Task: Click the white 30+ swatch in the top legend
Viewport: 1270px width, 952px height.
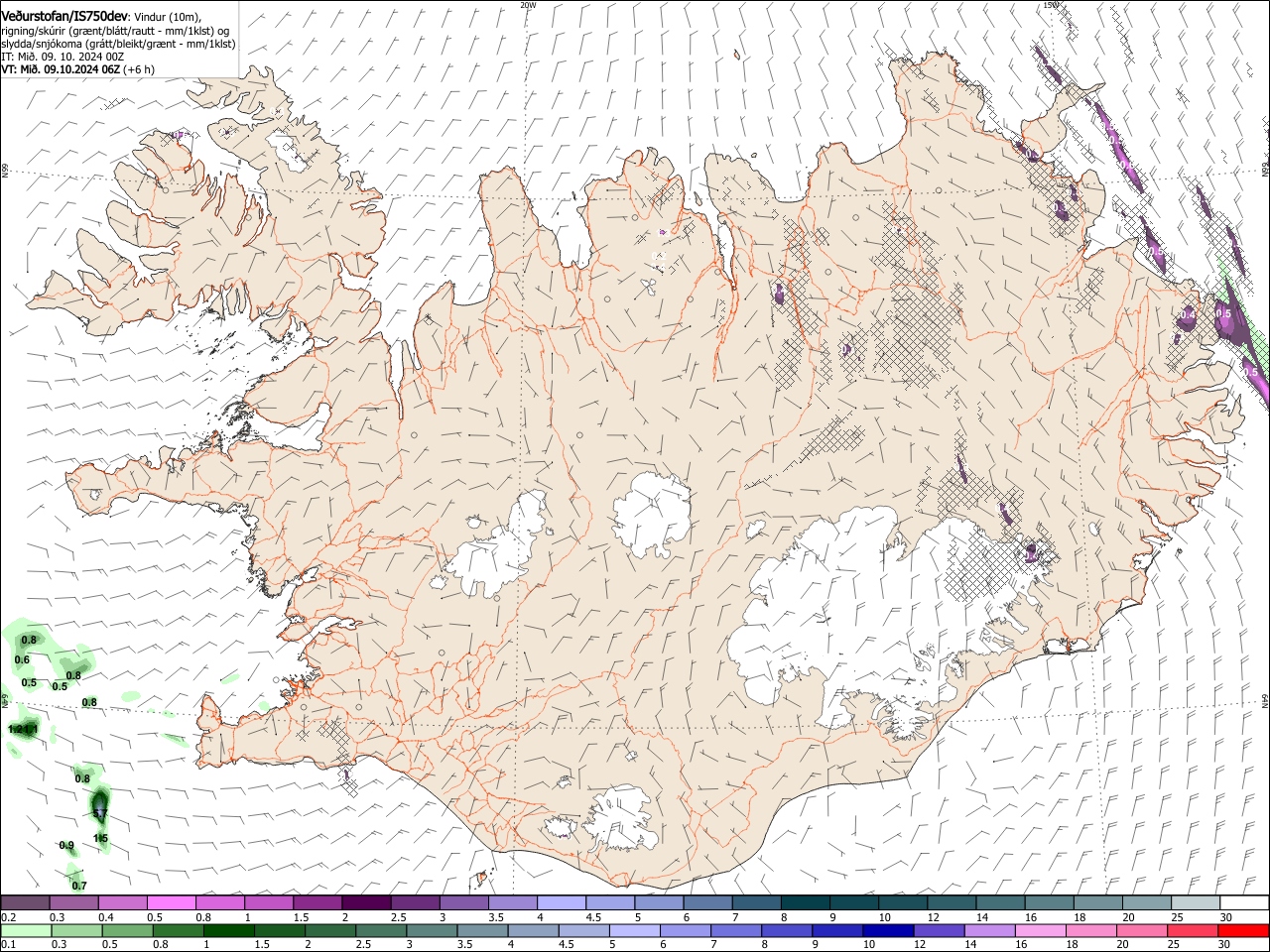Action: (1243, 902)
